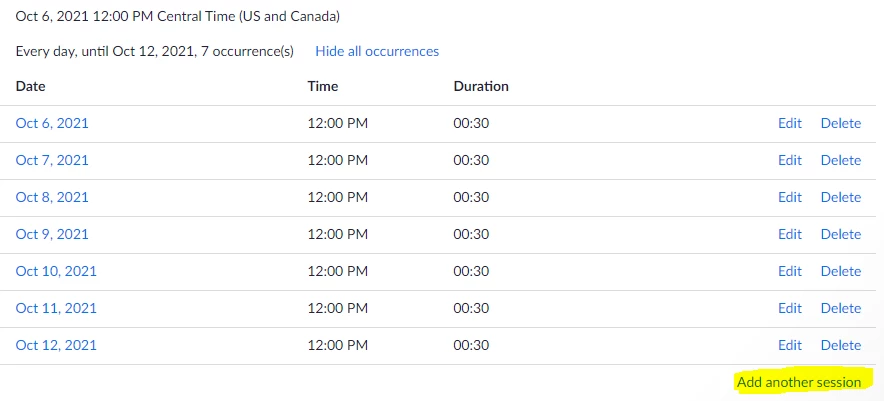Image resolution: width=884 pixels, height=401 pixels.
Task: Open the Oct 9, 2021 occurrence
Action: [52, 234]
